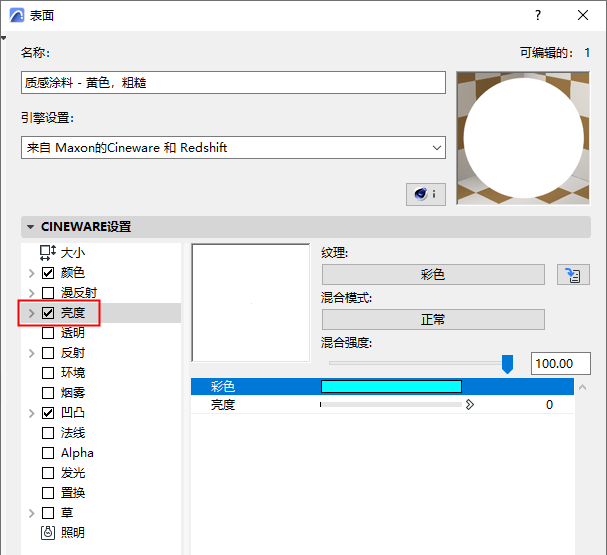Click the material preview sphere thumbnail

(x=523, y=138)
